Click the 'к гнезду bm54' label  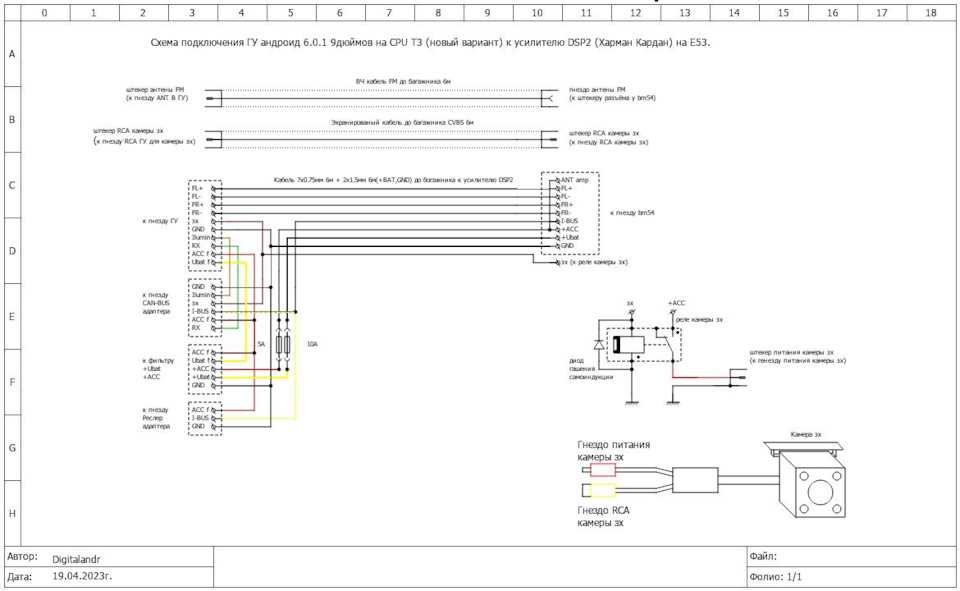pos(632,213)
